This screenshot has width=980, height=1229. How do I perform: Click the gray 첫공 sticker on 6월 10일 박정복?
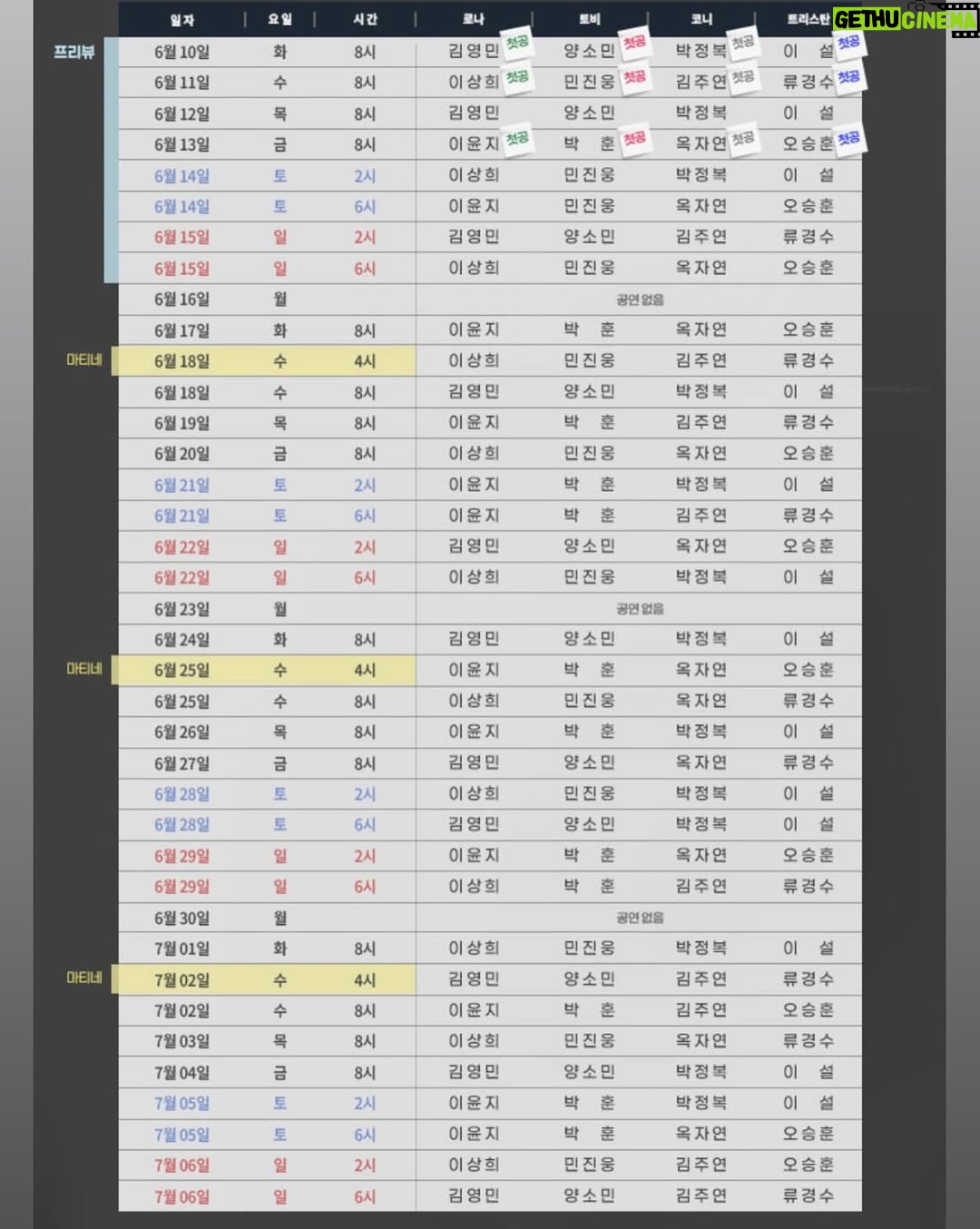pos(742,42)
